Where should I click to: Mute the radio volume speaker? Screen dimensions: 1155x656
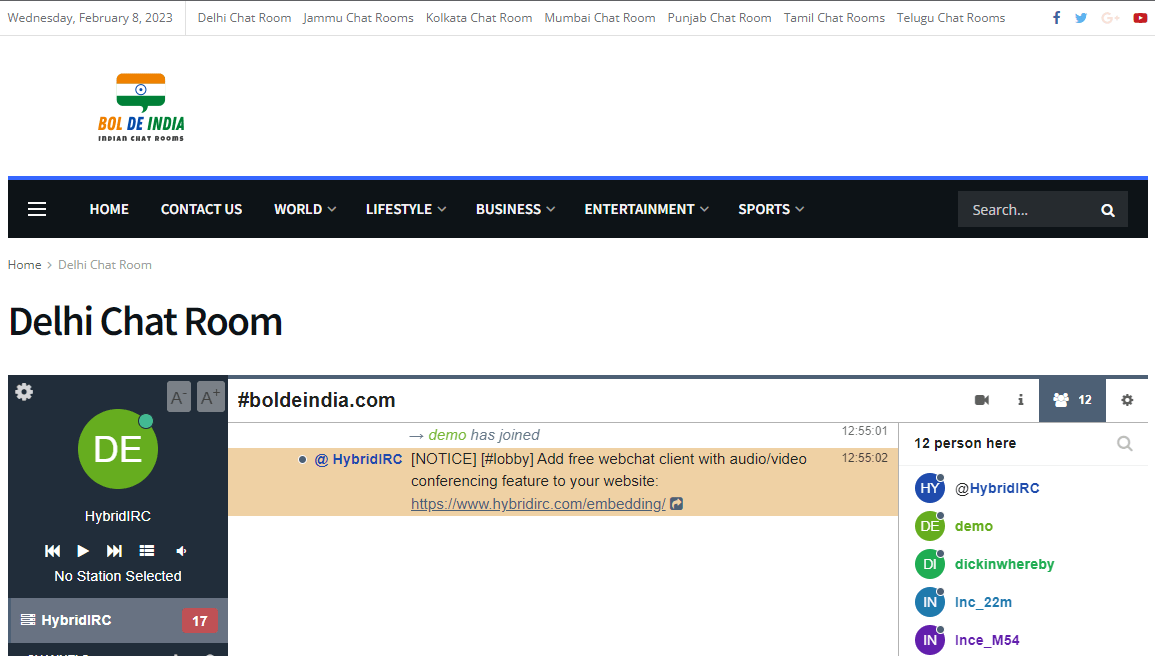pyautogui.click(x=181, y=551)
